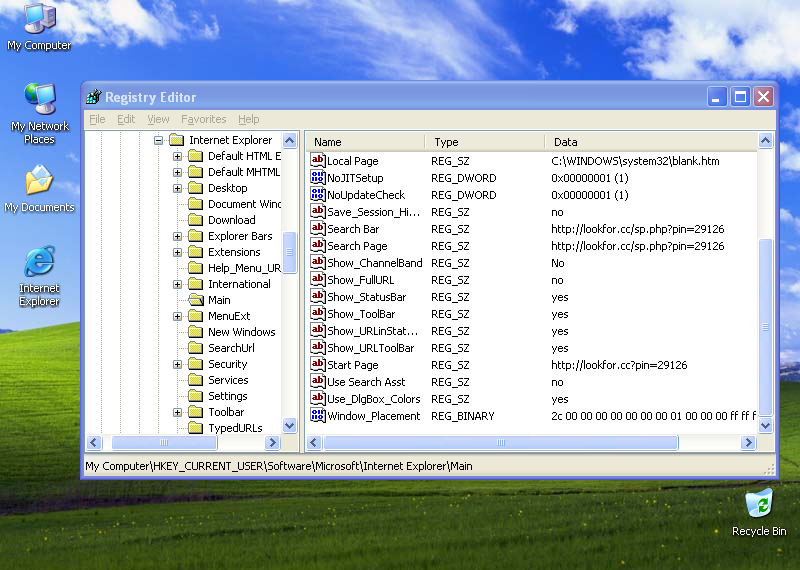Expand the MenuExt key
The image size is (800, 570).
(178, 316)
